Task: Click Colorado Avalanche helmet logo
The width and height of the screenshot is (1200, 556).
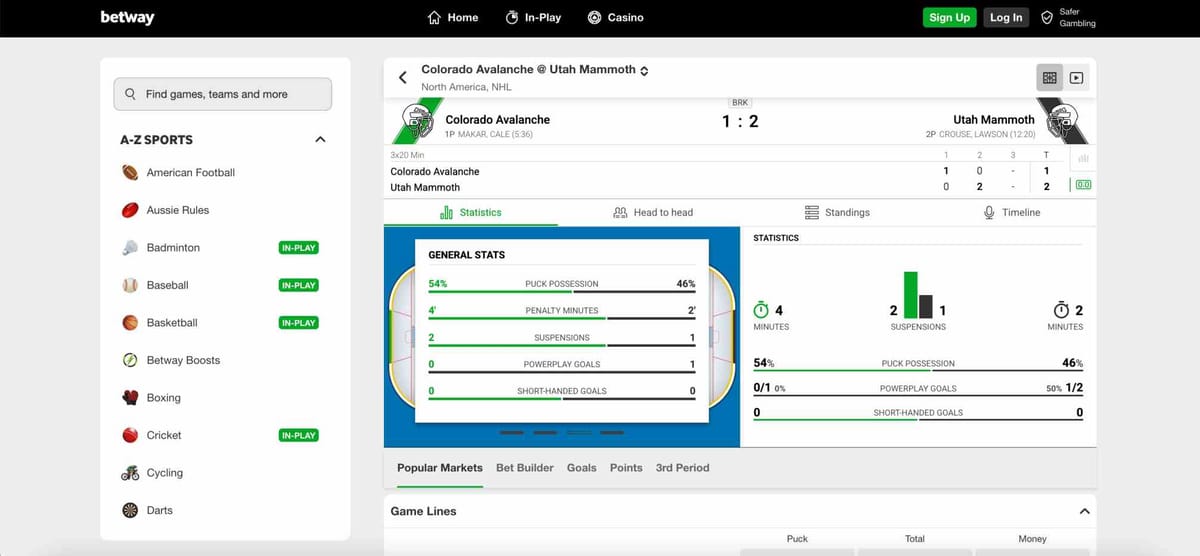Action: (417, 122)
